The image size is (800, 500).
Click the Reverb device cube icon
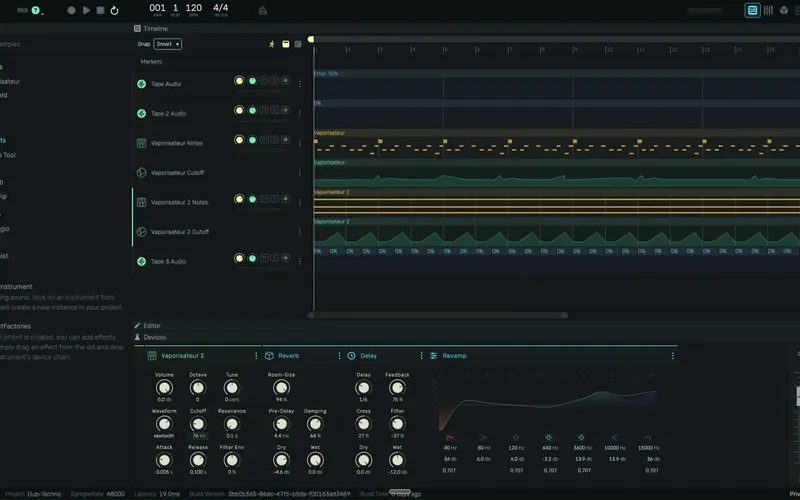269,356
